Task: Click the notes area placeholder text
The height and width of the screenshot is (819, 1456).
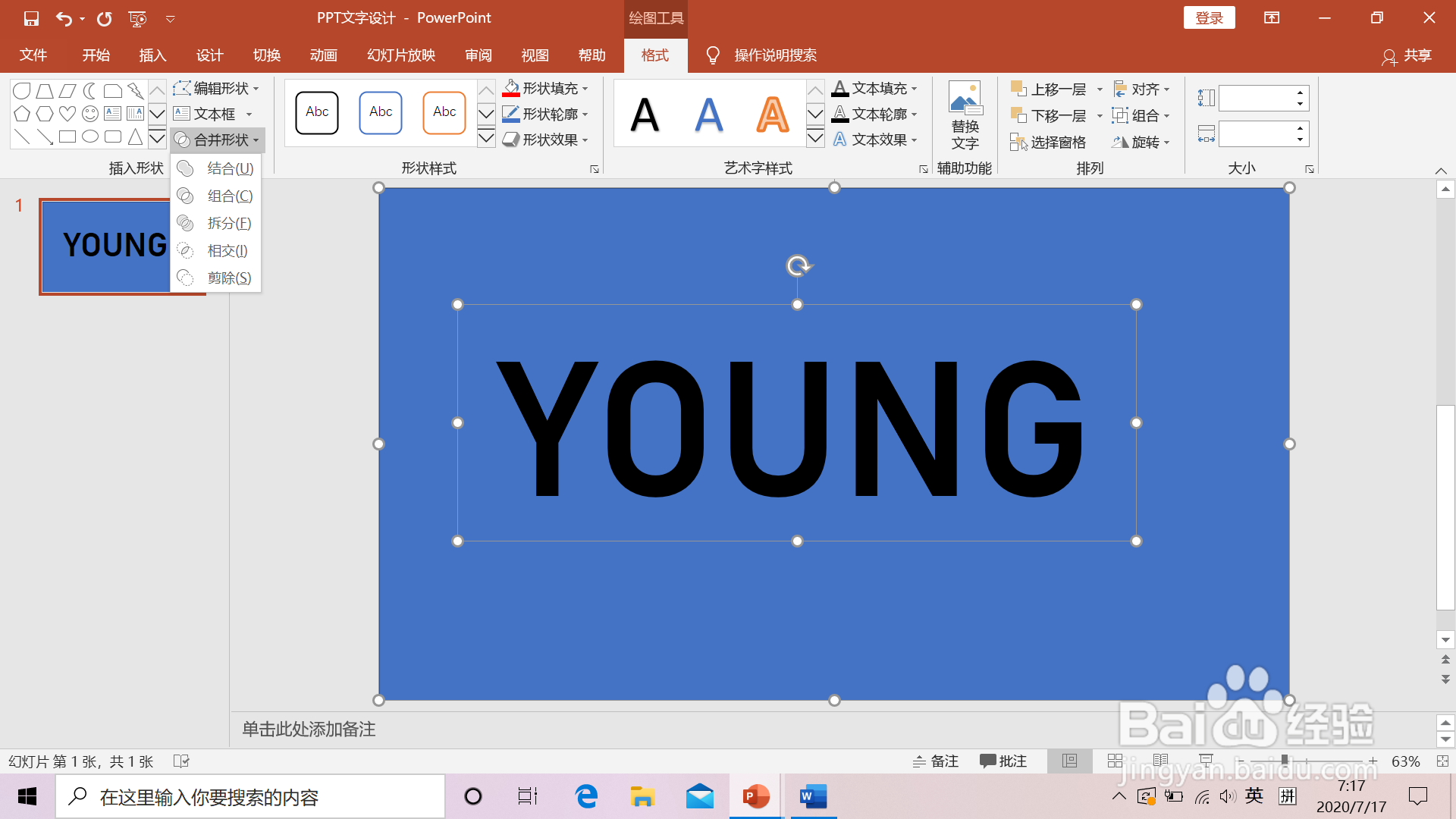Action: point(309,729)
